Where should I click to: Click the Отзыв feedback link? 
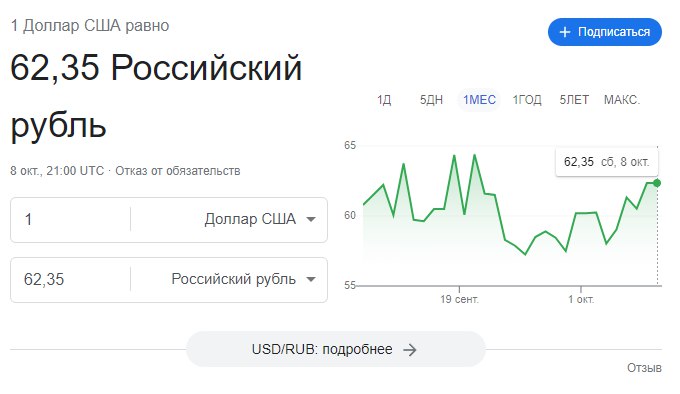click(644, 368)
